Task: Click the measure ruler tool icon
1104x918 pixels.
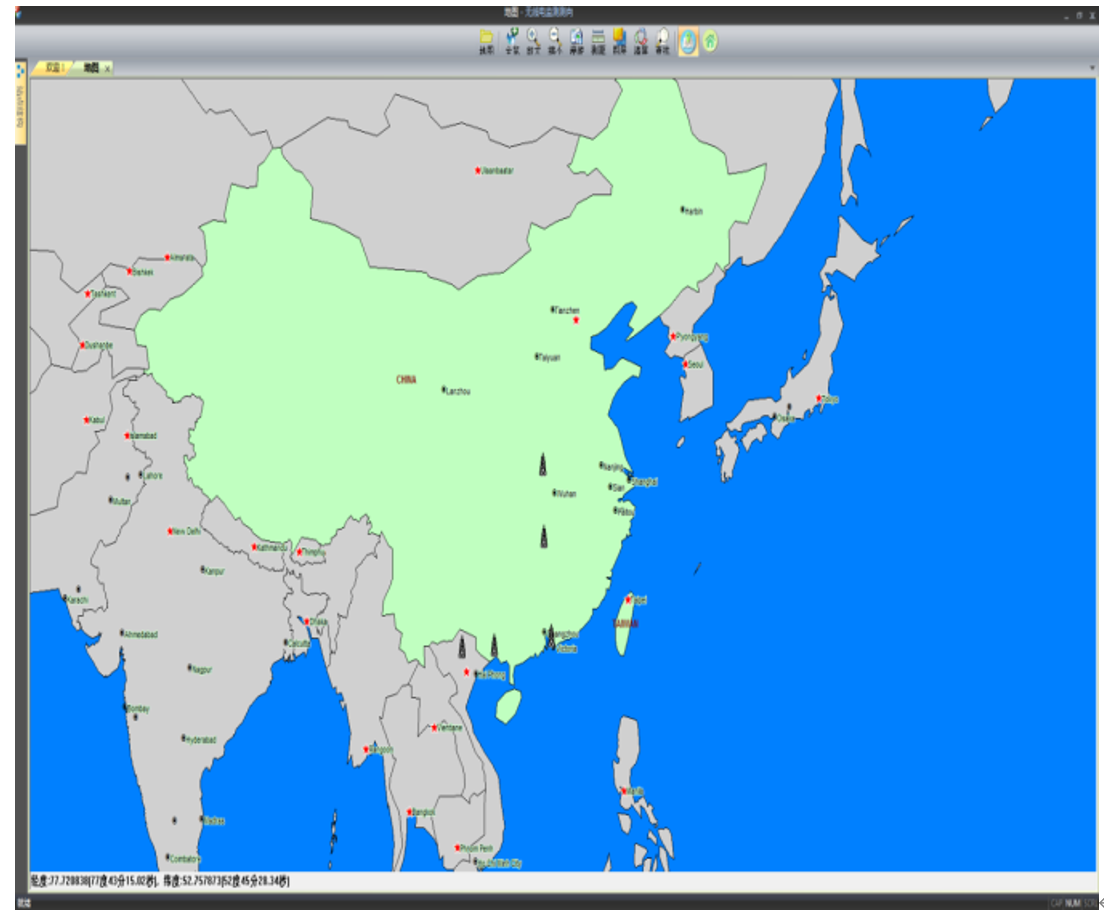Action: 598,39
